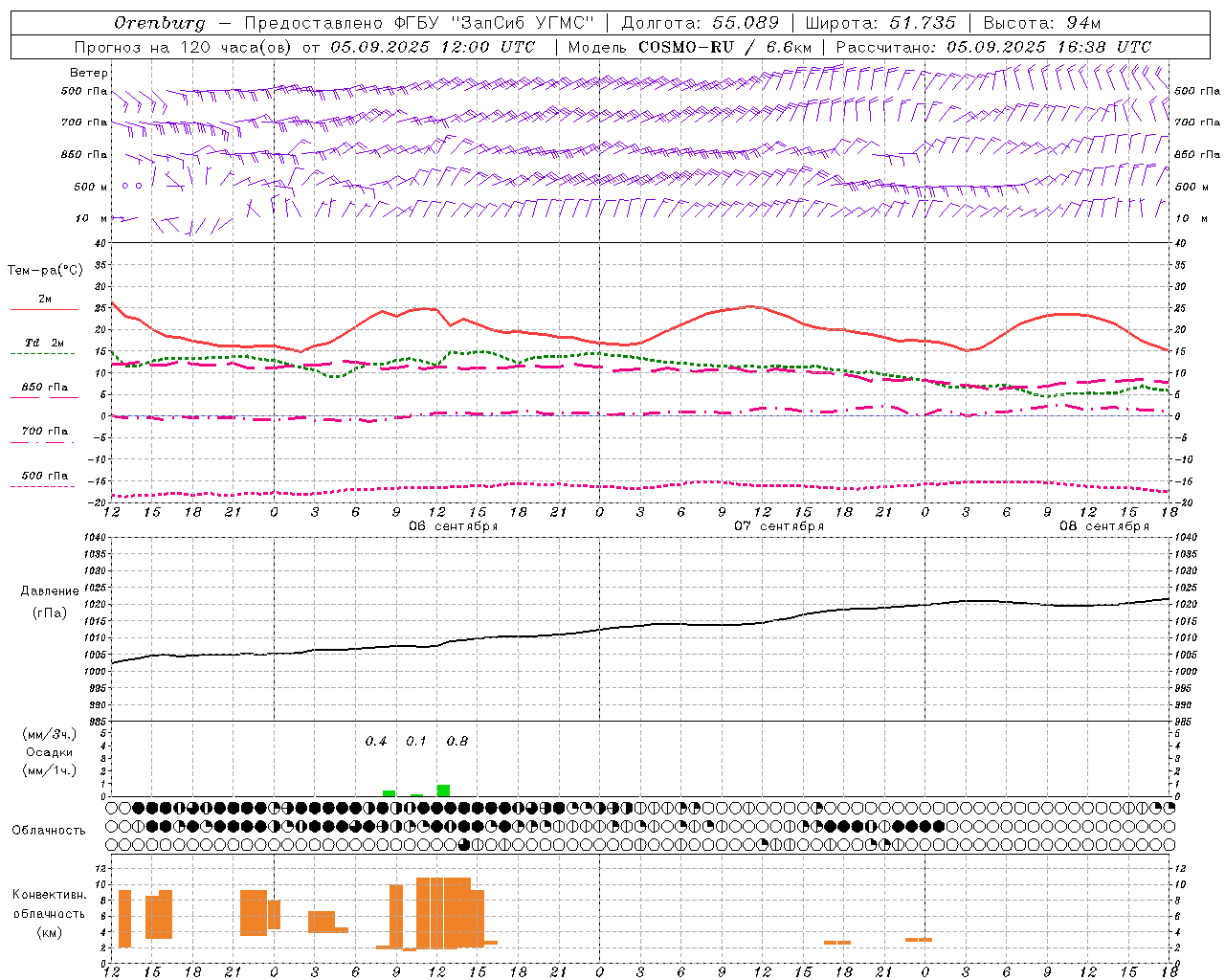Click 'Прогноз на 120 часа(ов)' forecast start text
This screenshot has width=1225, height=980.
click(184, 47)
